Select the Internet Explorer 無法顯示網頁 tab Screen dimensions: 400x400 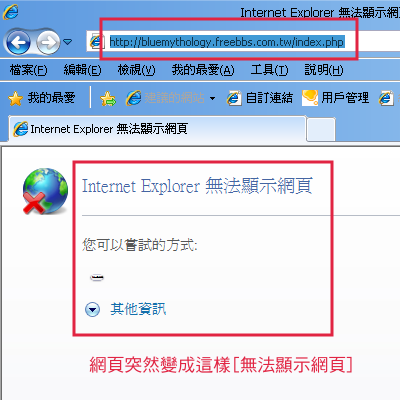[x=157, y=129]
